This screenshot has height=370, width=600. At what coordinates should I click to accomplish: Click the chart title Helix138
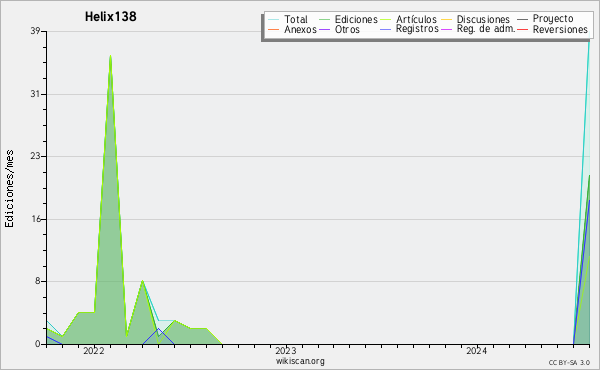(x=111, y=17)
